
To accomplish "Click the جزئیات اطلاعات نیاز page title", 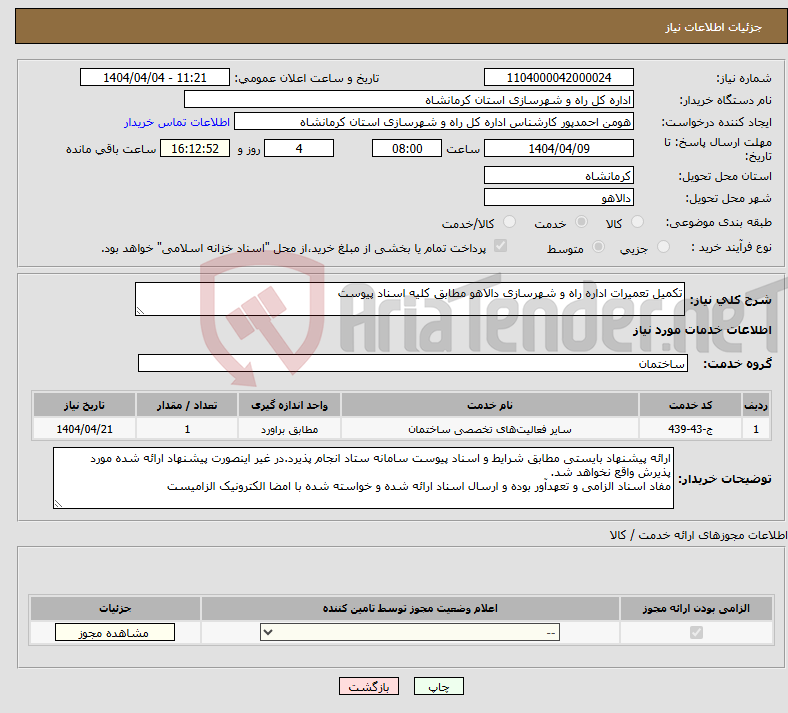I will click(714, 27).
